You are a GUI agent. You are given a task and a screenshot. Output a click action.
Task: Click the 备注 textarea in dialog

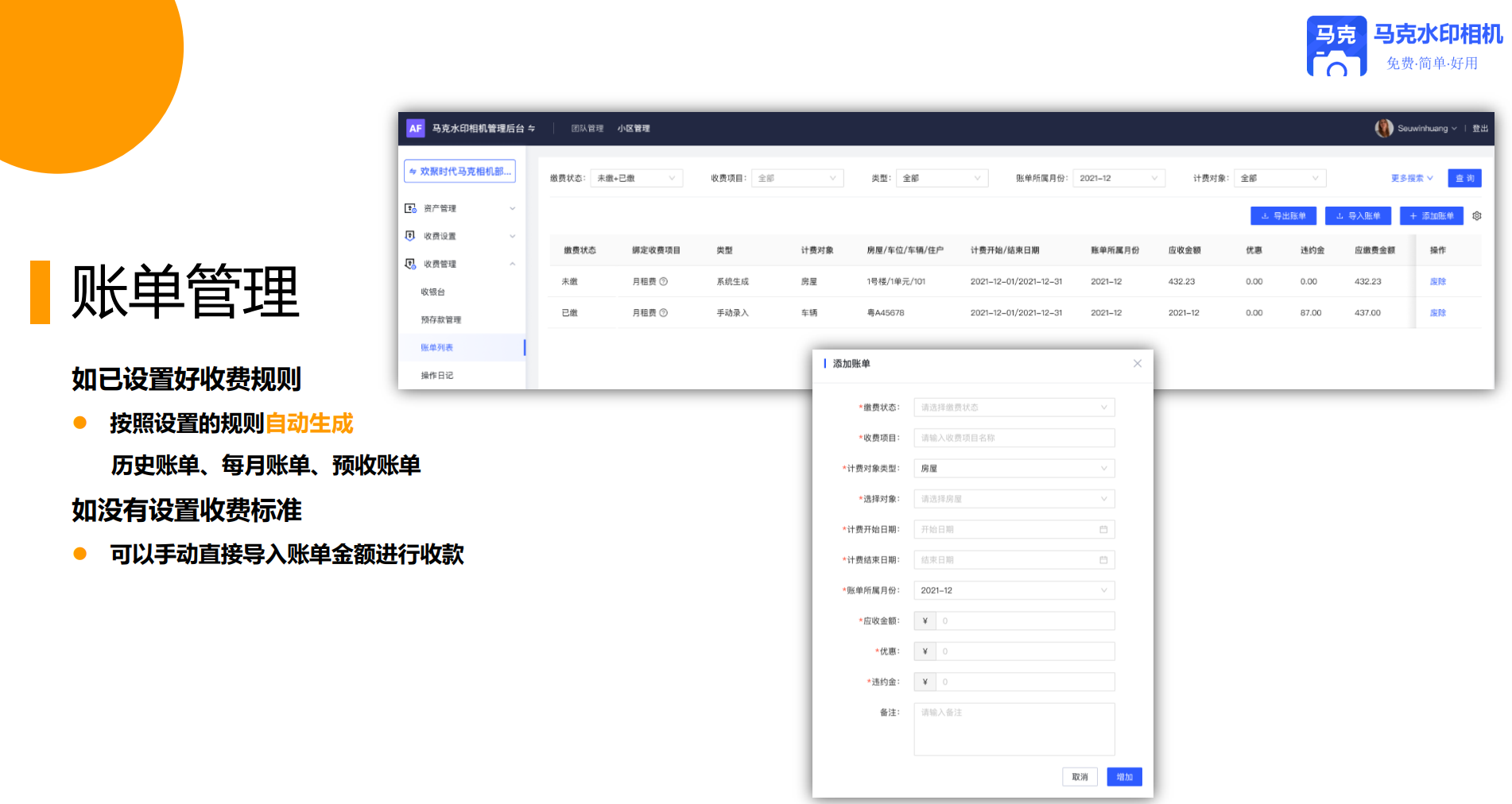coord(1014,729)
